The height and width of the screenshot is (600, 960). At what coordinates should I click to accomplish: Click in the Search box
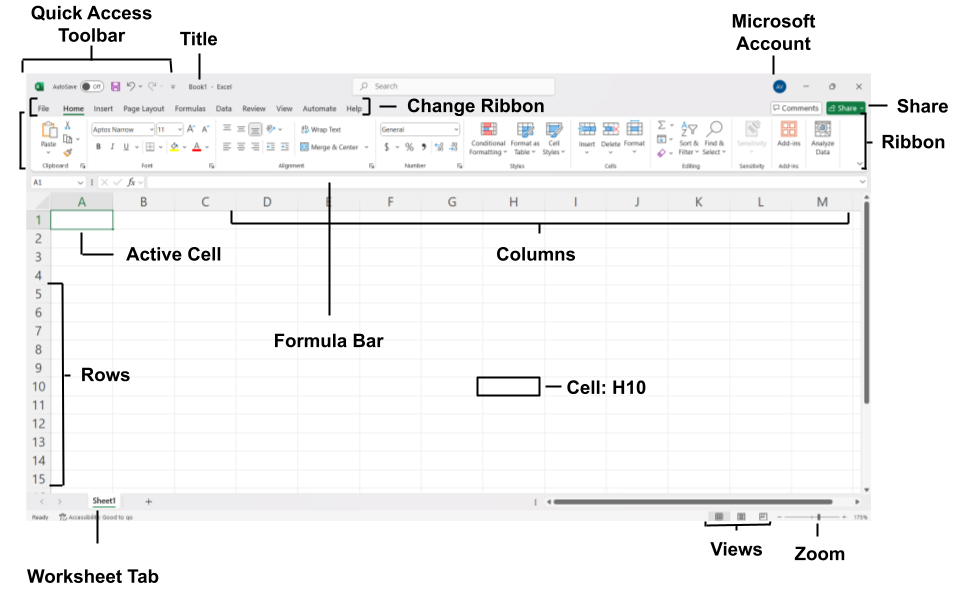point(455,87)
